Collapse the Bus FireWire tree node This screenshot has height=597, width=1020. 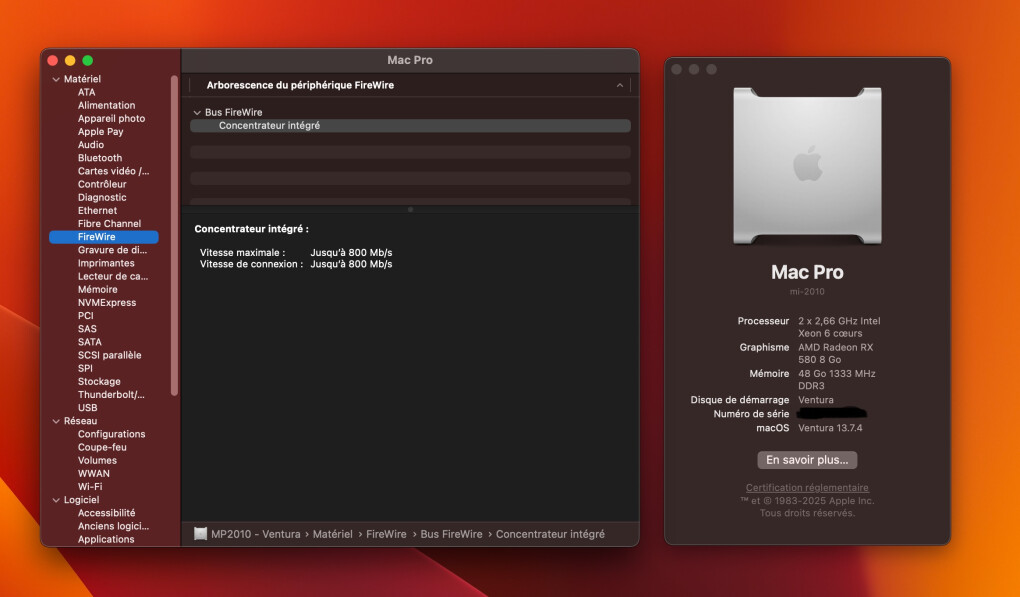[x=197, y=113]
